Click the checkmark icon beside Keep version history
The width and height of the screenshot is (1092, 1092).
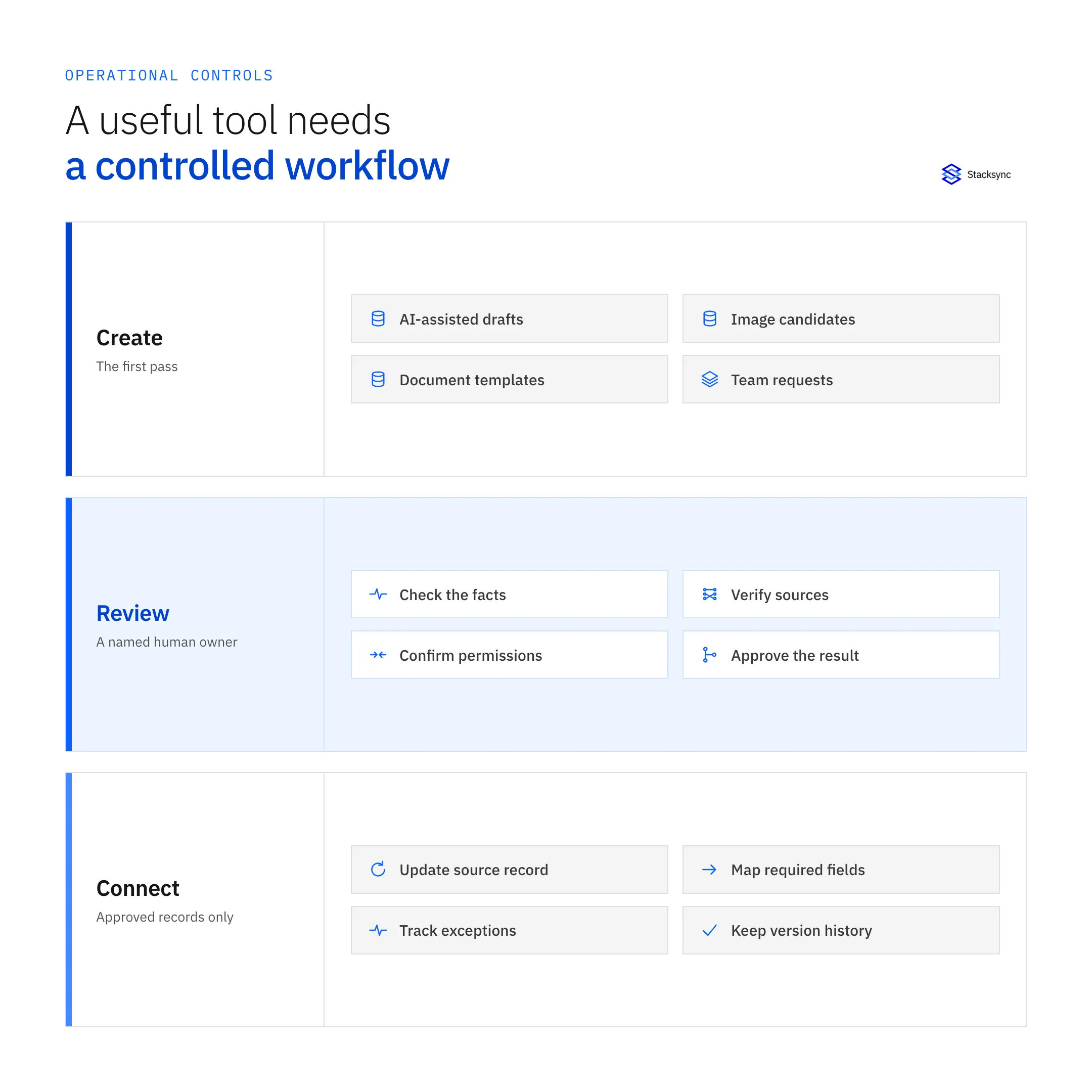pos(709,930)
